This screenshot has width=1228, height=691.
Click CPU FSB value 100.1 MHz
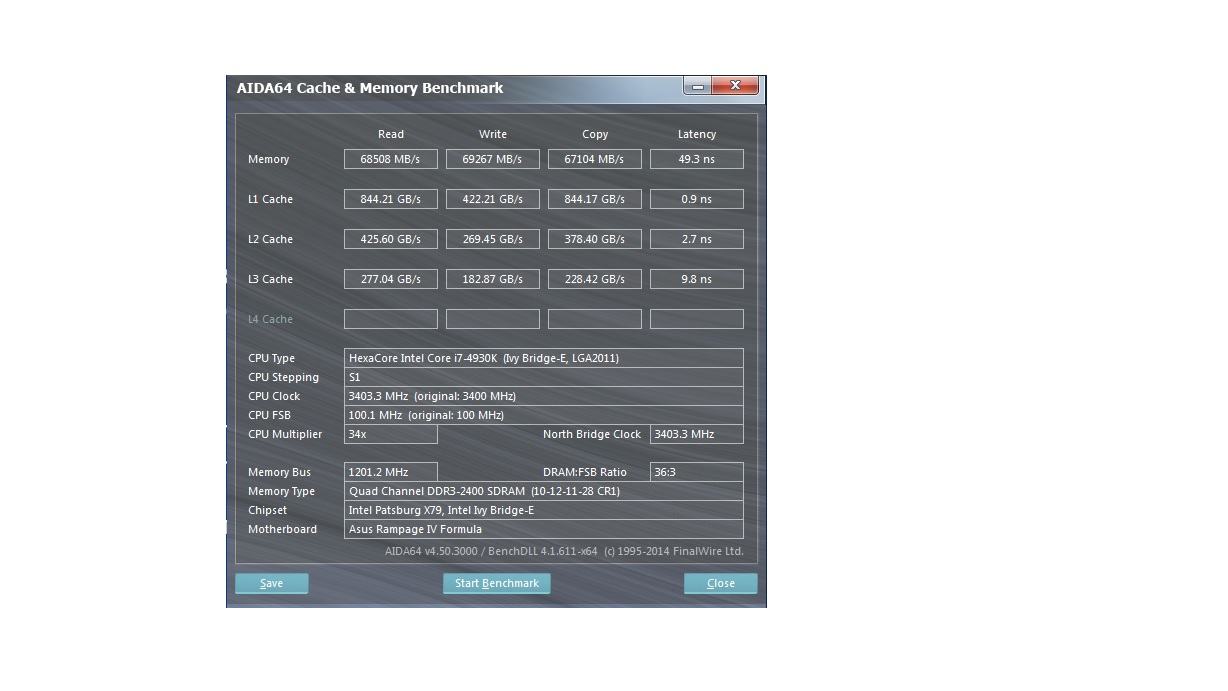[544, 415]
